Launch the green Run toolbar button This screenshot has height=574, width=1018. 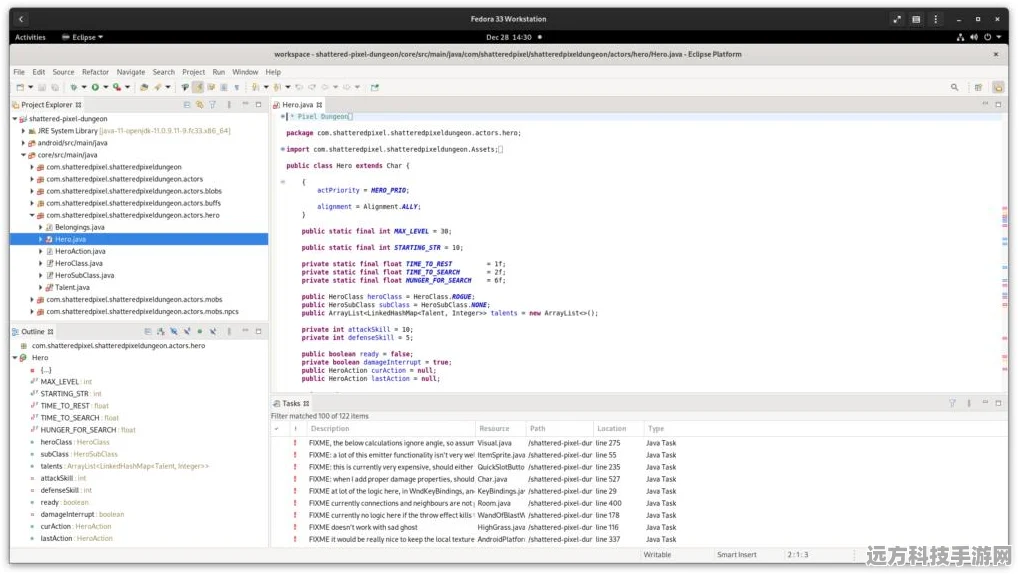tap(95, 87)
